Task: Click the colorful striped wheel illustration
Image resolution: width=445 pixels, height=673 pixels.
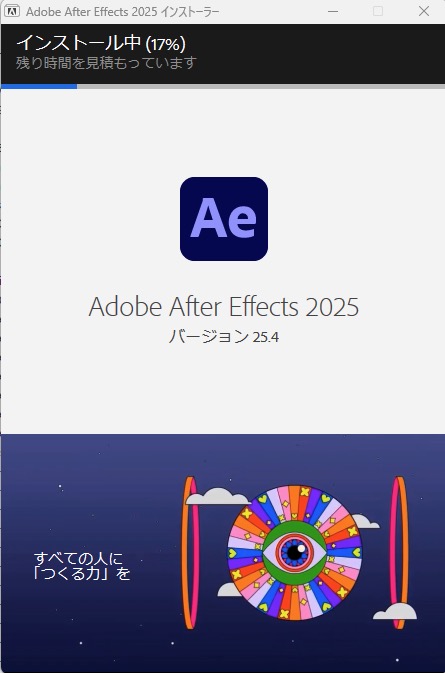Action: pyautogui.click(x=294, y=553)
